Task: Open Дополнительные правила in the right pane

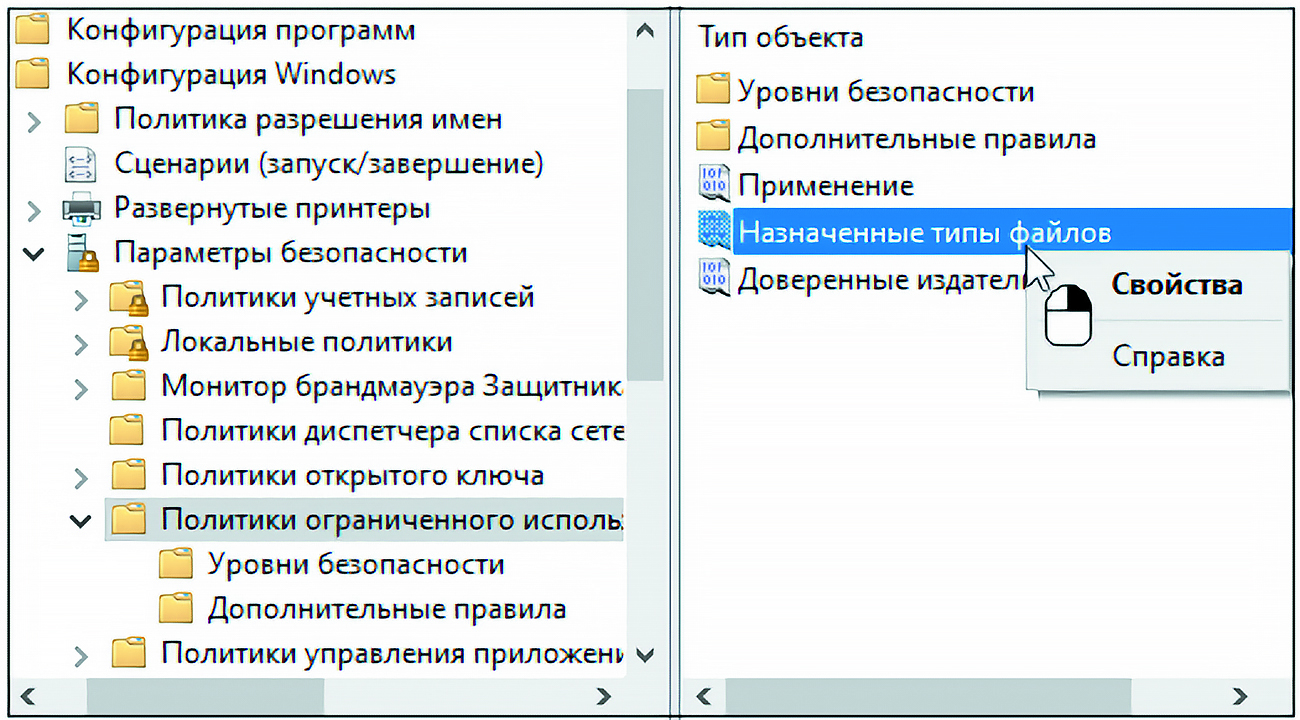Action: [x=916, y=139]
